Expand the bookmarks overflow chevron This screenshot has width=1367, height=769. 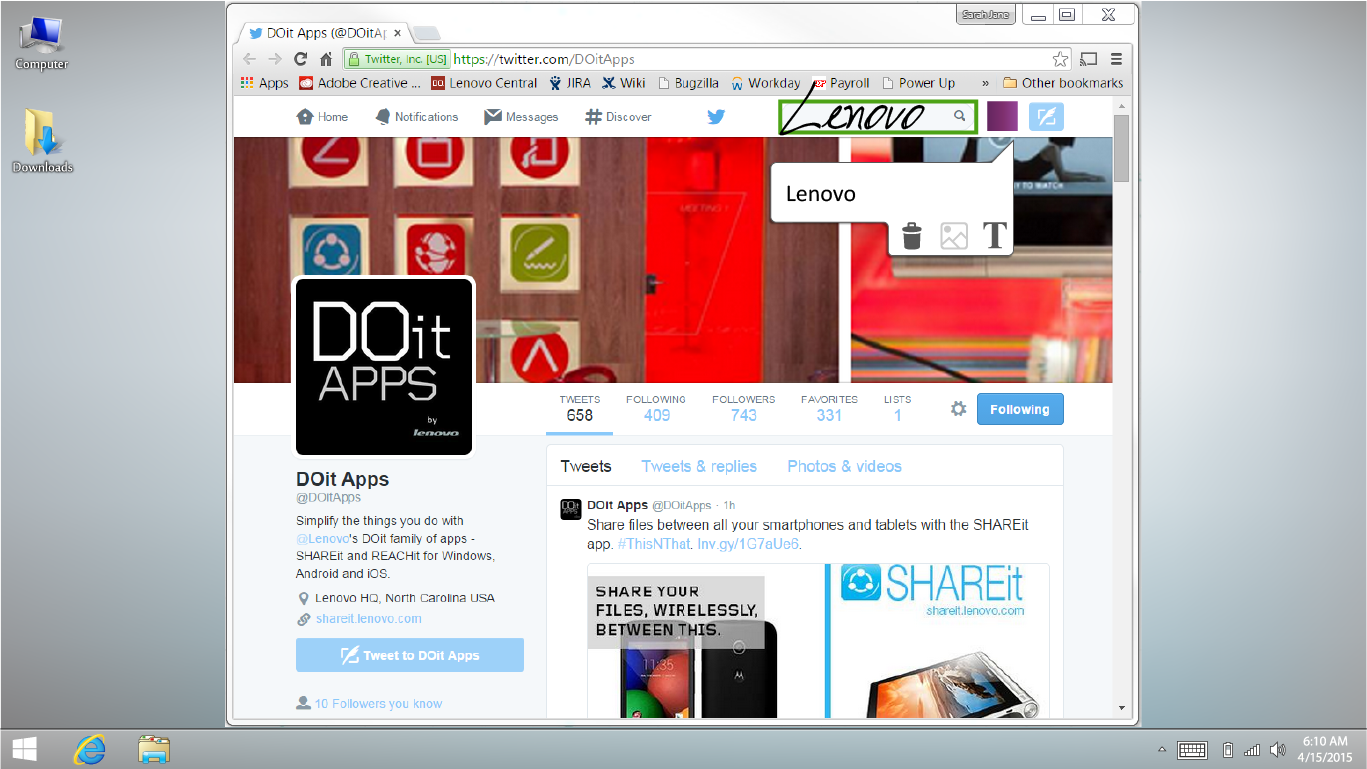pos(986,83)
